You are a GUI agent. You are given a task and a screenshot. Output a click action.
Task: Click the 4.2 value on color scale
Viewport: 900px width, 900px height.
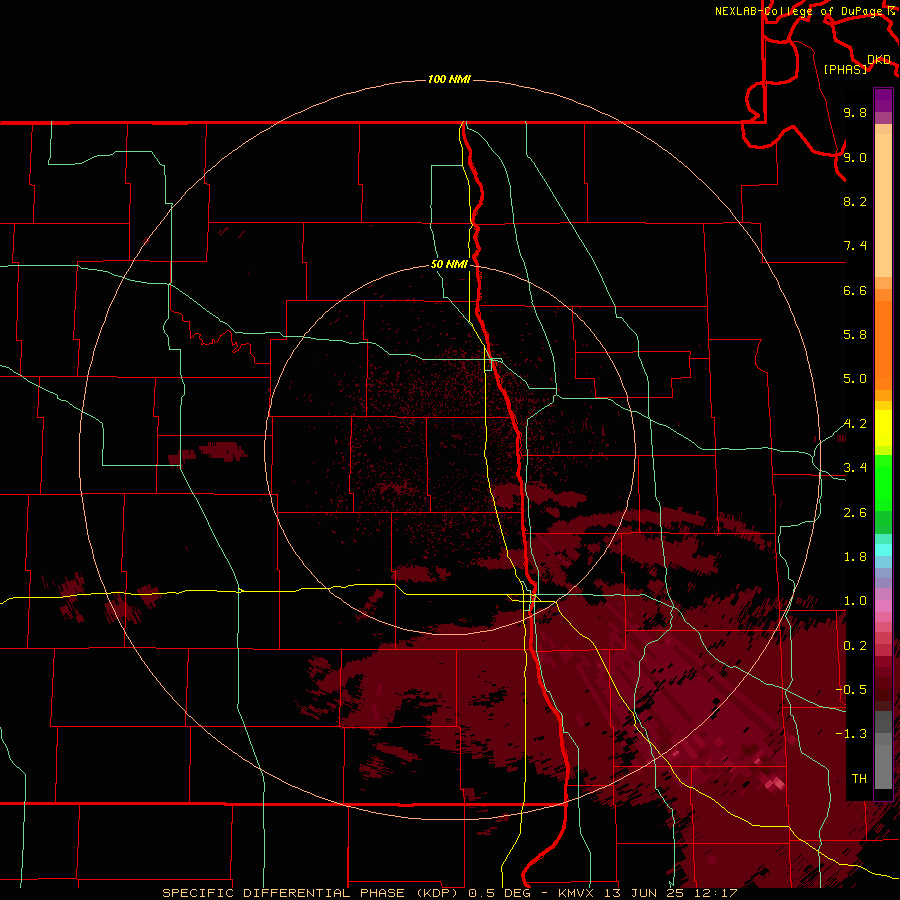pyautogui.click(x=855, y=424)
